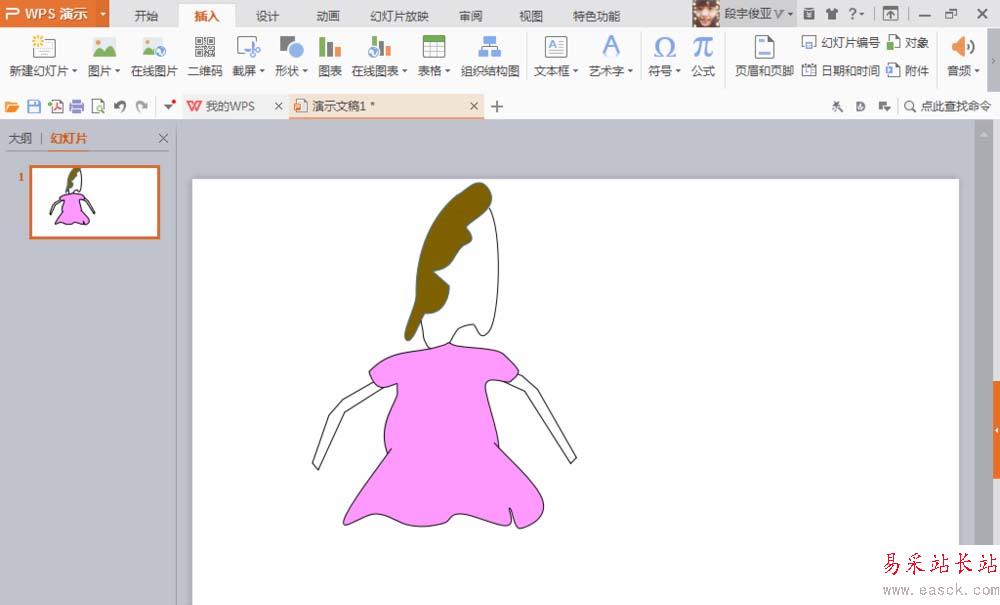Open the WPS 演示 application menu dropdown
Viewport: 1000px width, 605px height.
[x=103, y=13]
